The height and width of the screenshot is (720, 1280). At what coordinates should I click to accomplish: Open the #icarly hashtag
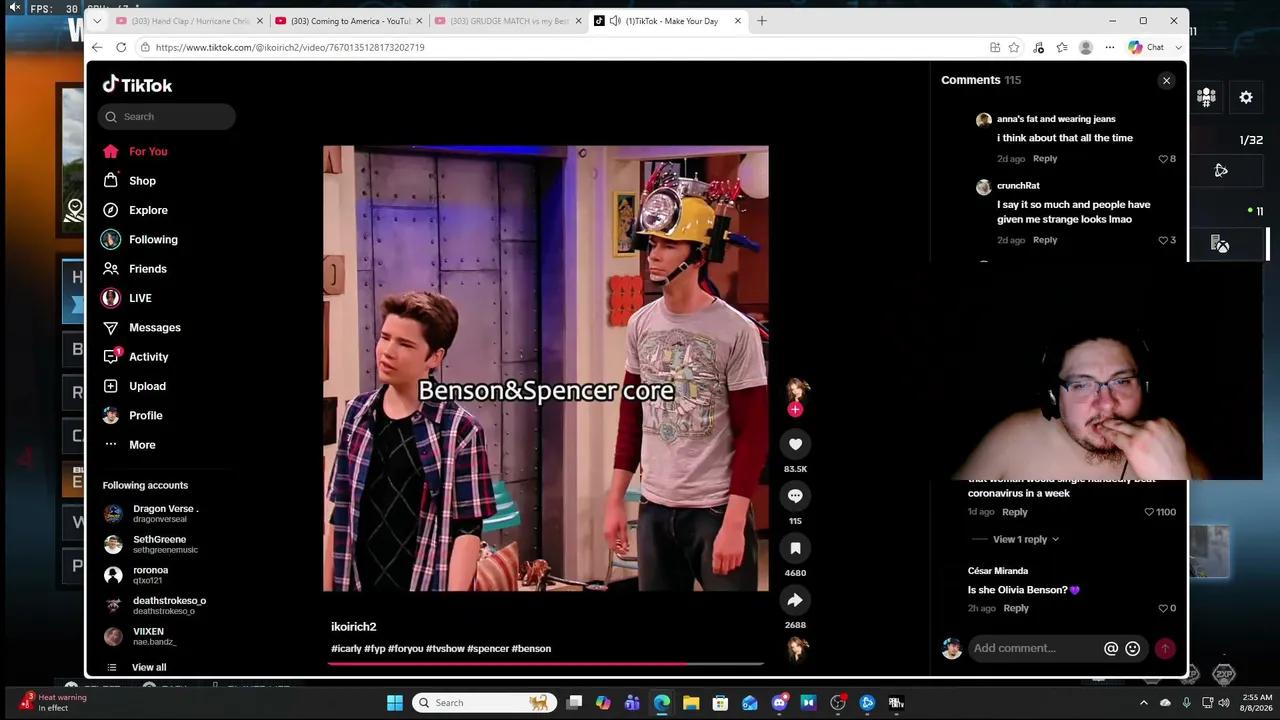point(346,649)
